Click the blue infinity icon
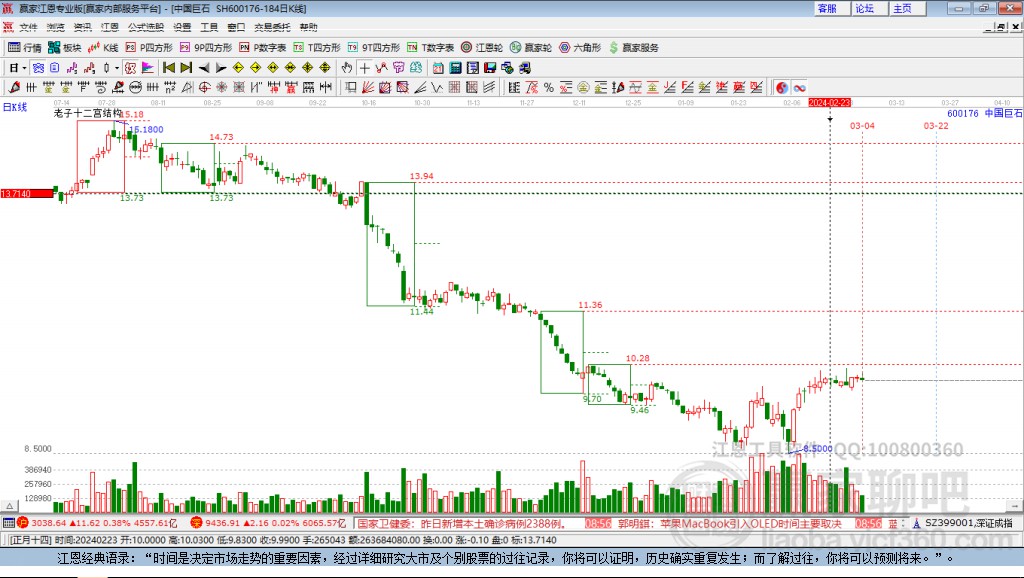Screen dimensions: 1024x578 [799, 88]
